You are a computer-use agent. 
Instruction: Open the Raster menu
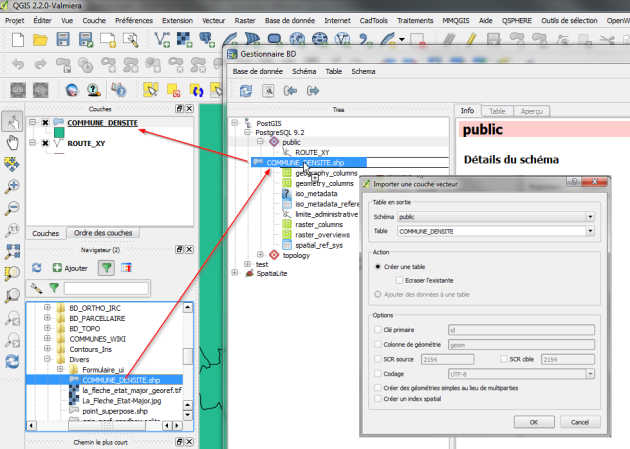point(245,20)
